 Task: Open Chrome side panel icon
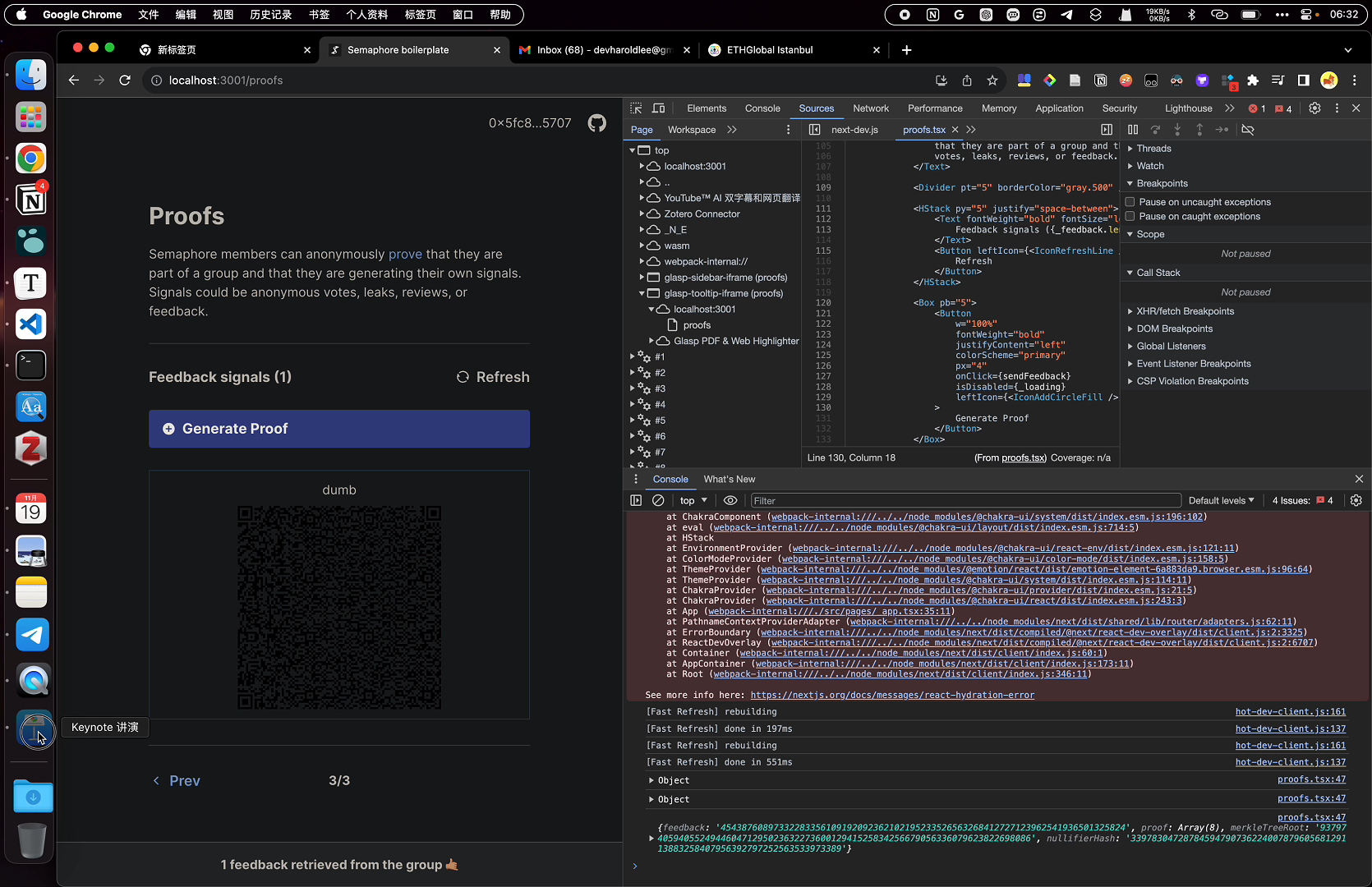click(x=1303, y=80)
